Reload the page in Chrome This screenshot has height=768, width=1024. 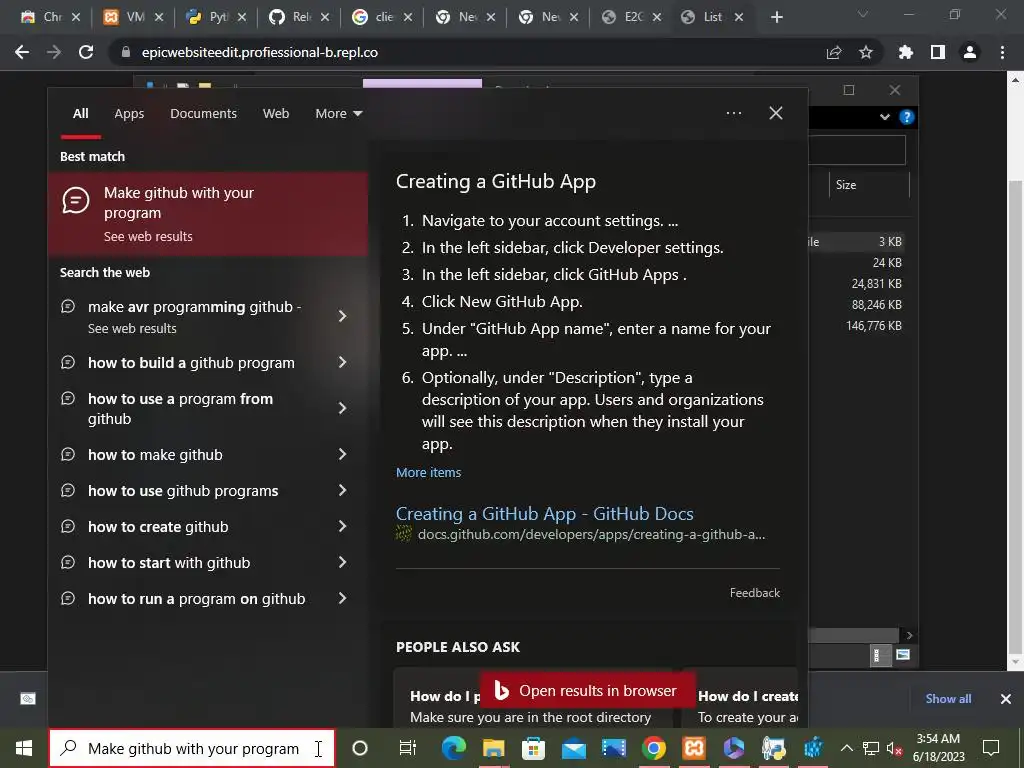tap(86, 52)
